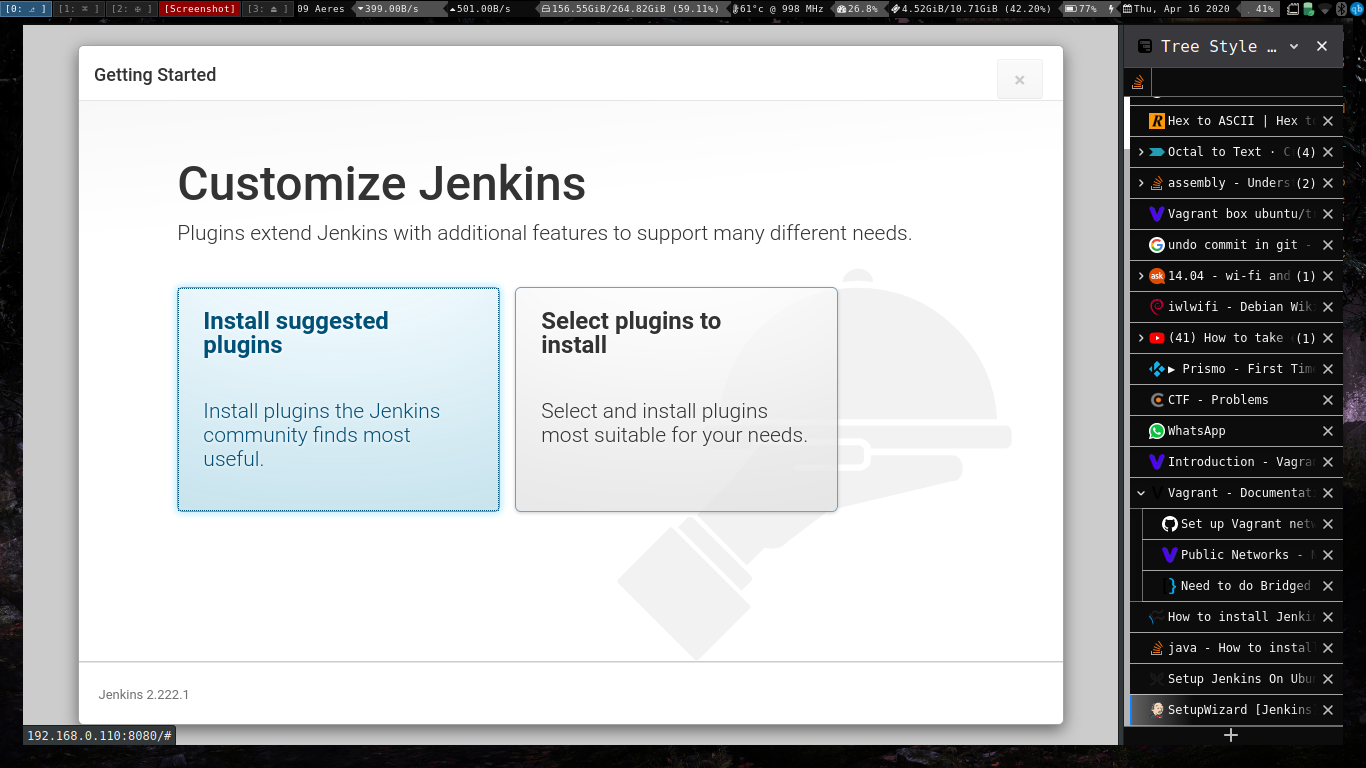Click the Screenshot workspace label
The height and width of the screenshot is (768, 1366).
[x=200, y=9]
